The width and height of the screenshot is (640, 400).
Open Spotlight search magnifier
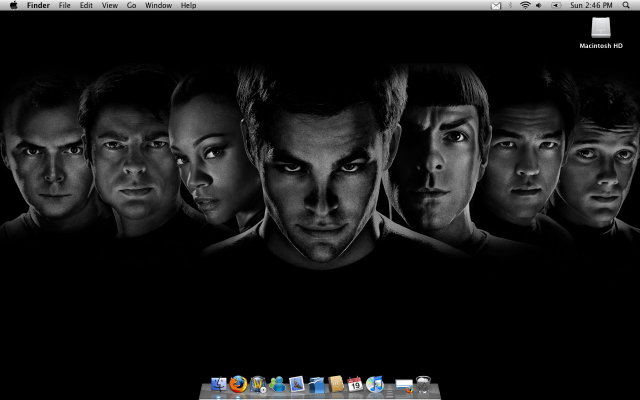[626, 5]
